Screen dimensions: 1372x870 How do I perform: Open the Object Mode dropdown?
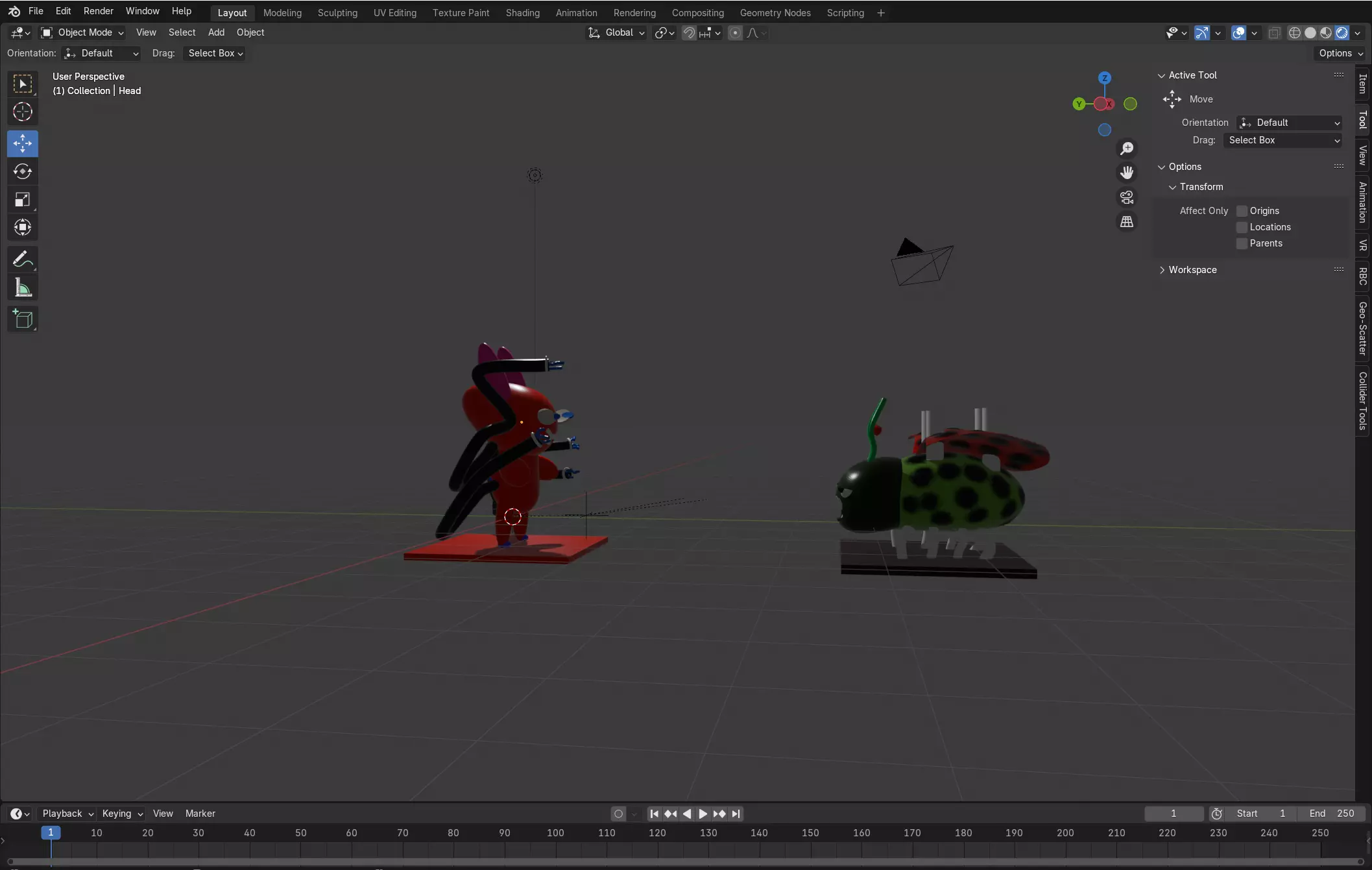[82, 32]
